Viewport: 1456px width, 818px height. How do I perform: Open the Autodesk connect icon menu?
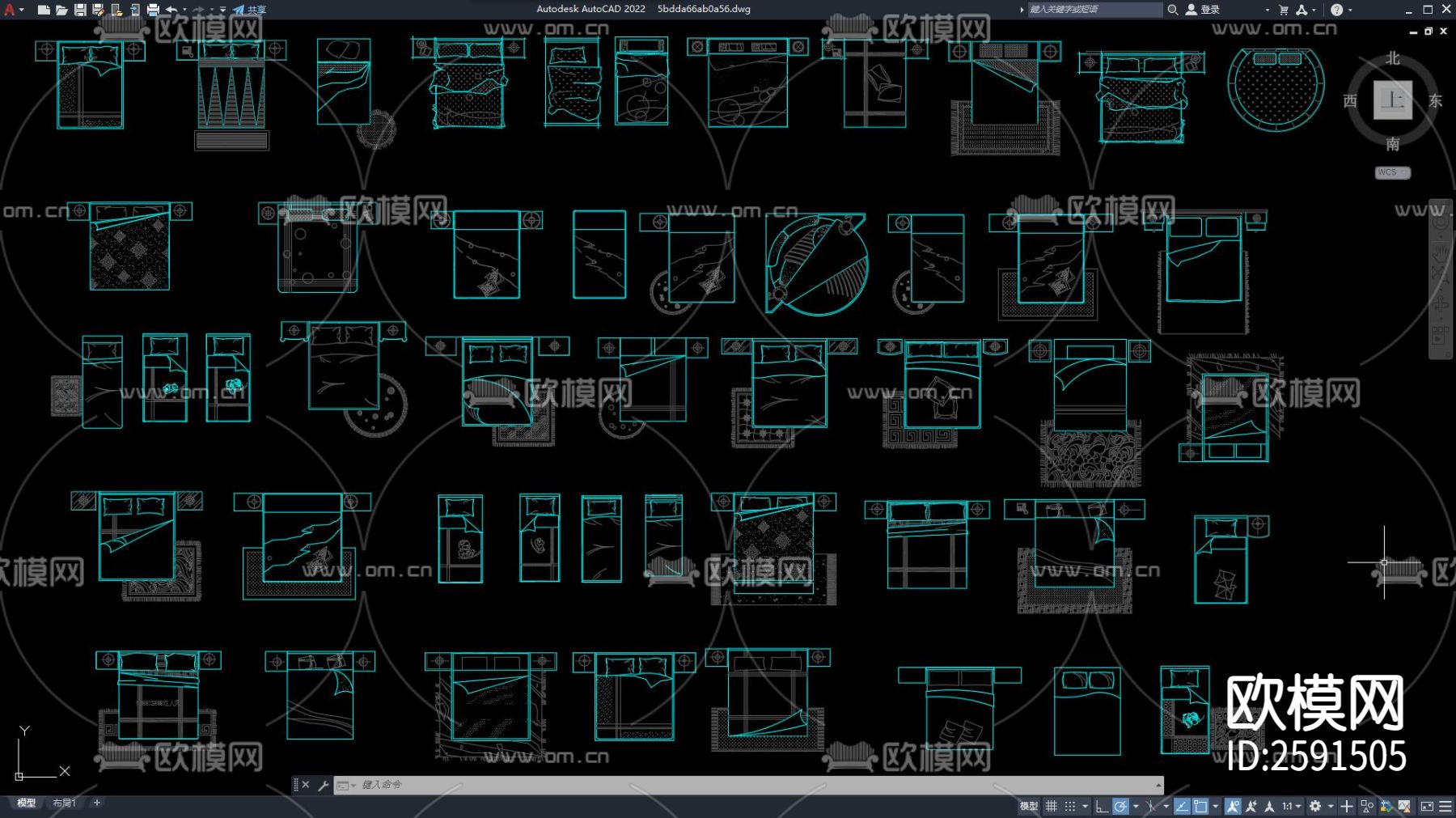(1302, 10)
